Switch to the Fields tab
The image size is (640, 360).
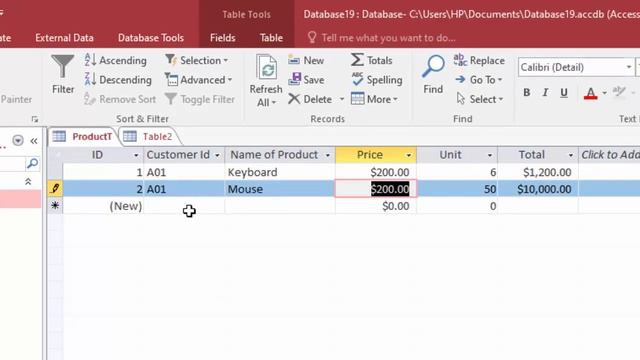click(222, 38)
